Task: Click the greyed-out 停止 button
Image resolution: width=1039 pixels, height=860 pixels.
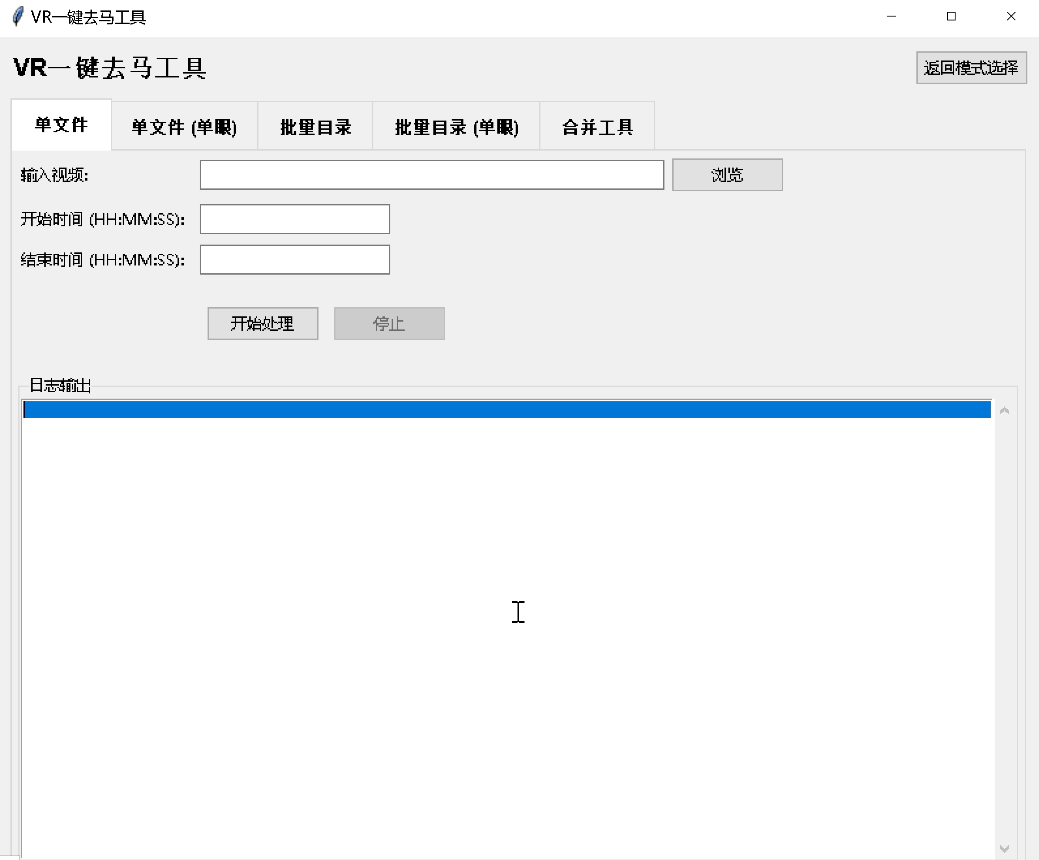Action: [389, 323]
